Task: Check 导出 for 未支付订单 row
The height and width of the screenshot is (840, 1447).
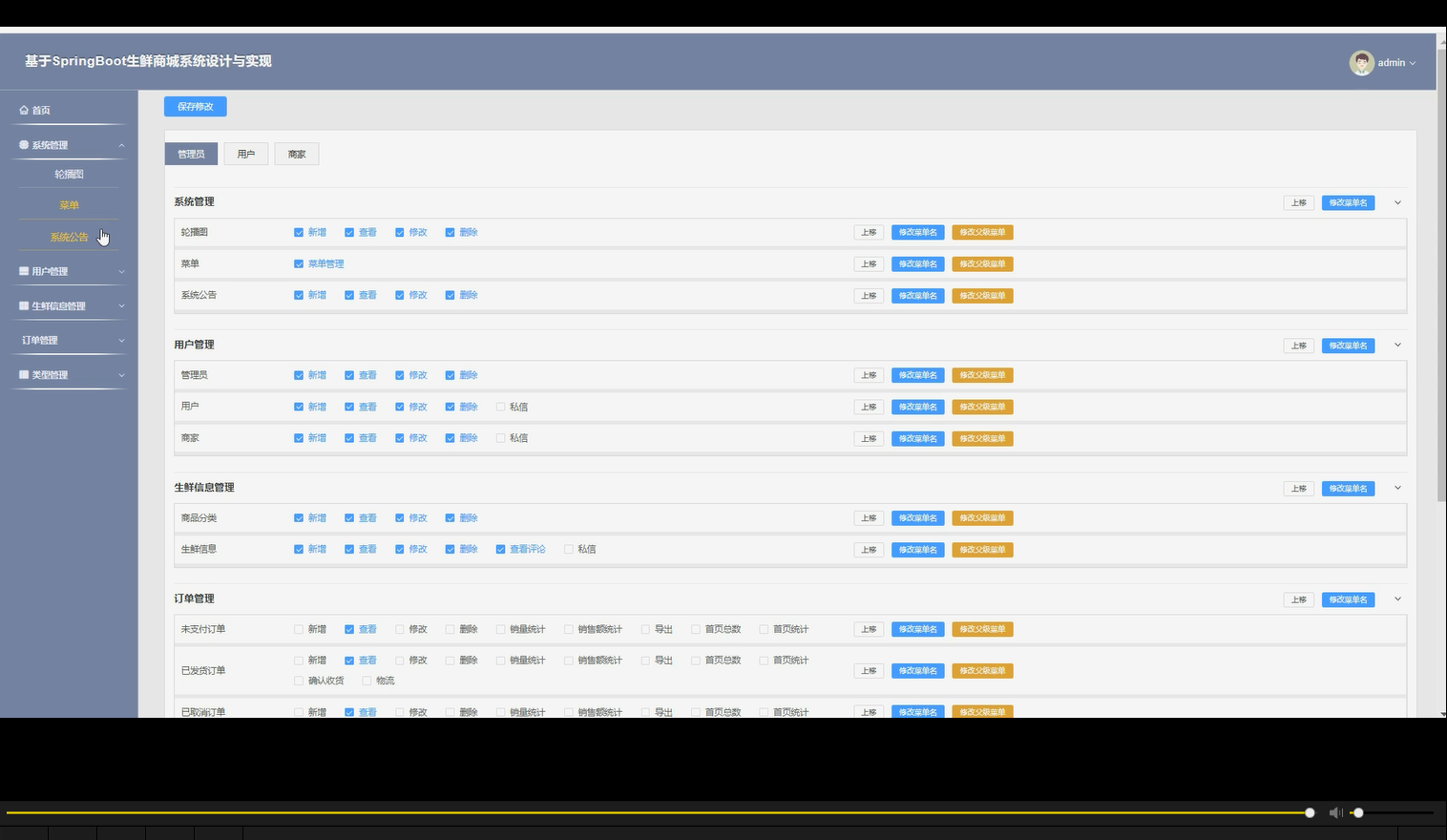Action: pyautogui.click(x=645, y=630)
